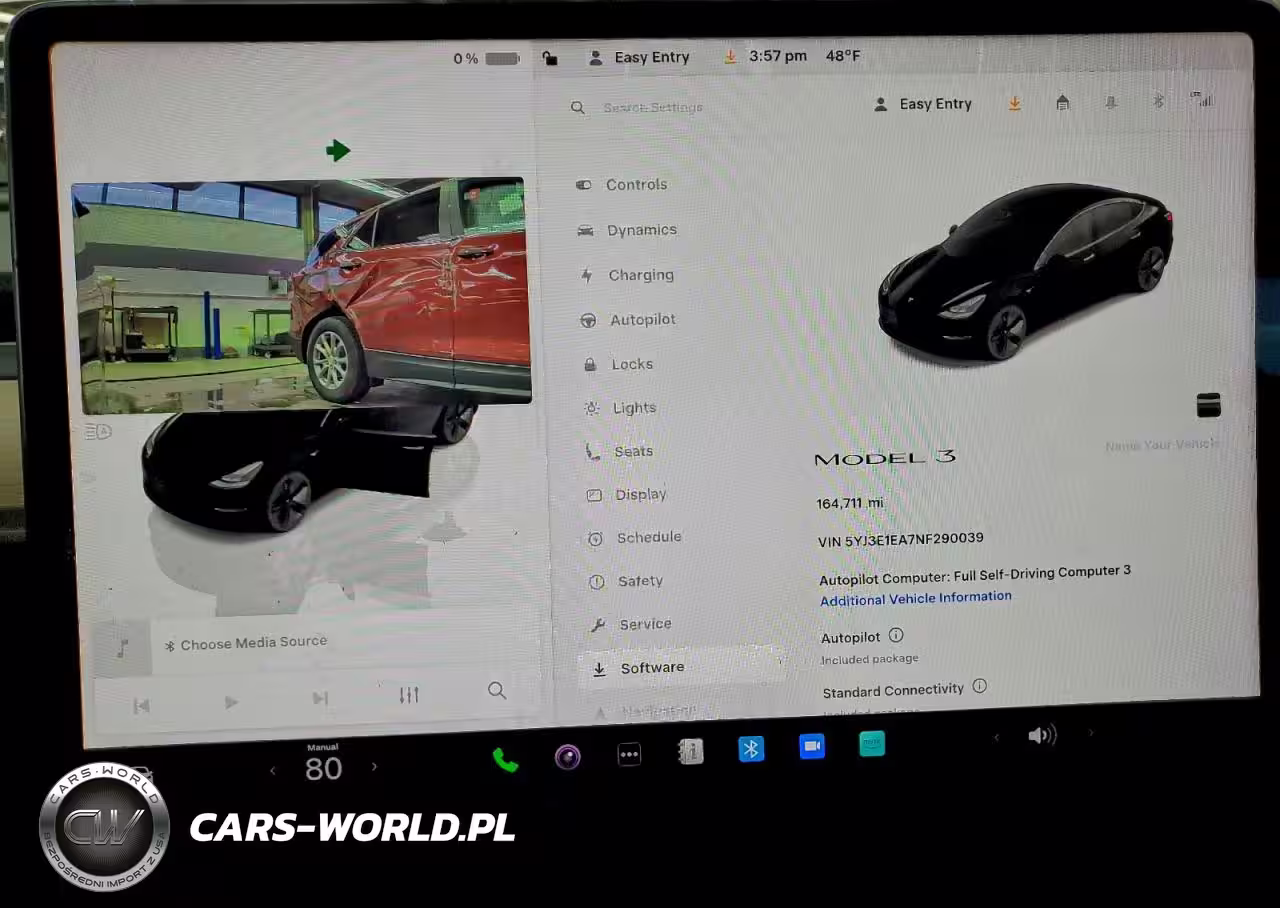Screen dimensions: 1280x908
Task: Increase the cabin temperature with right arrow
Action: click(375, 767)
